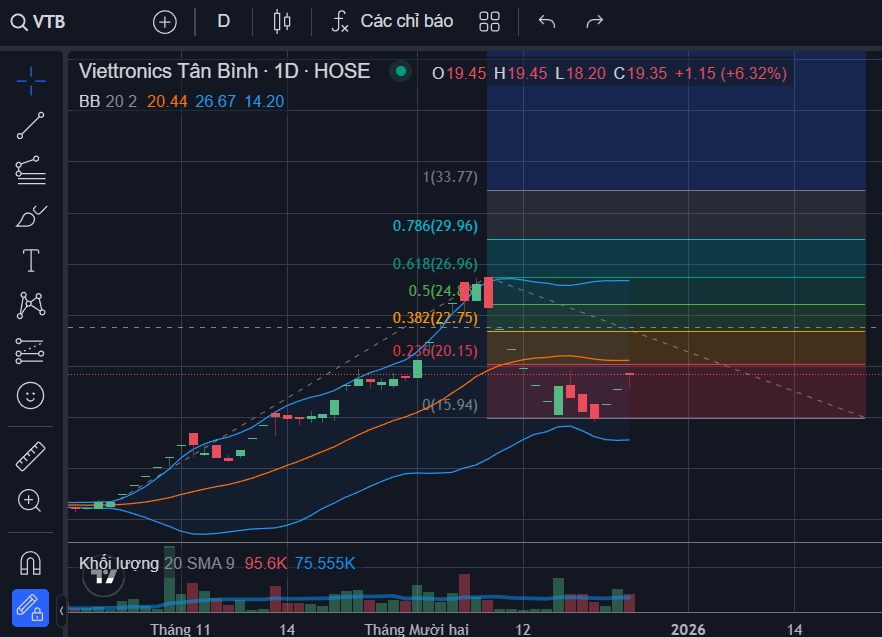Select the crosshair cursor tool
The height and width of the screenshot is (637, 882).
tap(31, 81)
